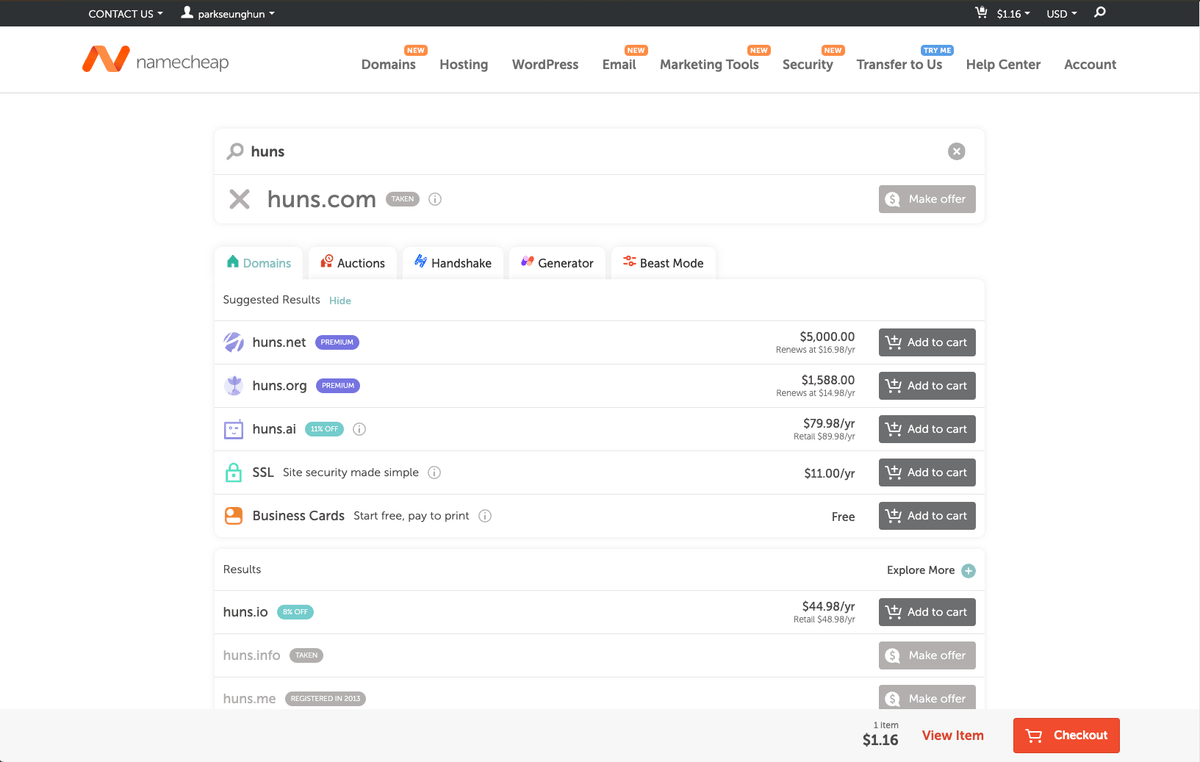Add huns.ai to cart

click(x=927, y=429)
